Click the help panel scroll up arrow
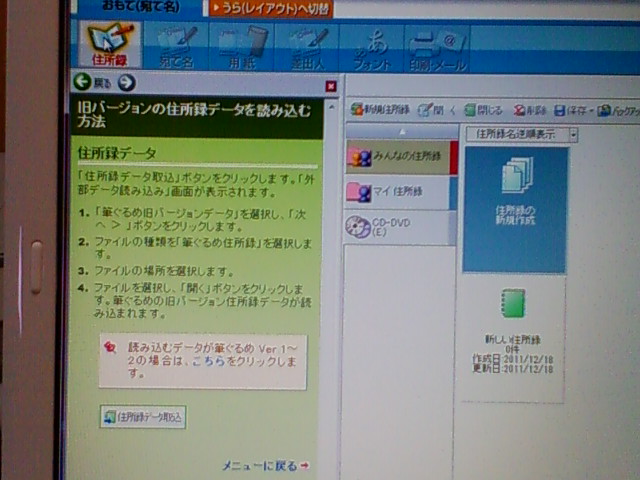The height and width of the screenshot is (480, 640). [x=331, y=107]
